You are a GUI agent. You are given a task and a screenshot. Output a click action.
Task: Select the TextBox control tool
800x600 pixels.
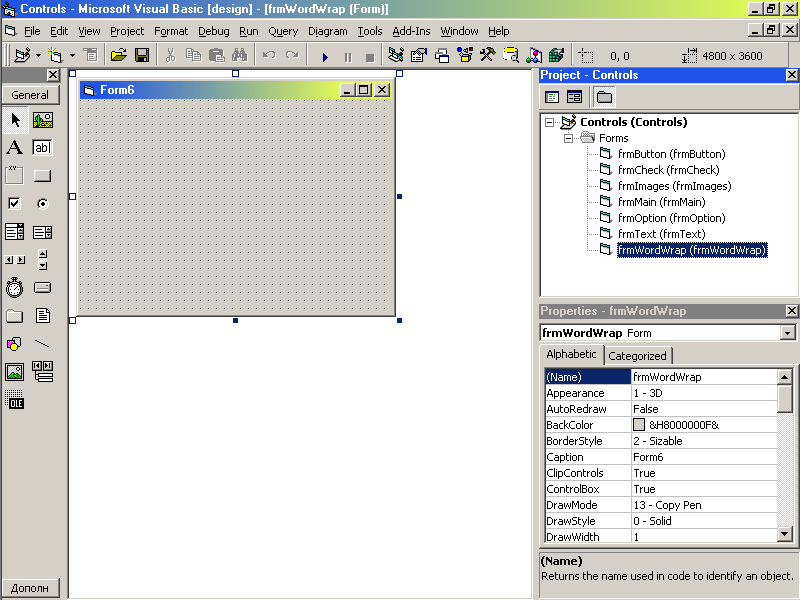coord(43,148)
